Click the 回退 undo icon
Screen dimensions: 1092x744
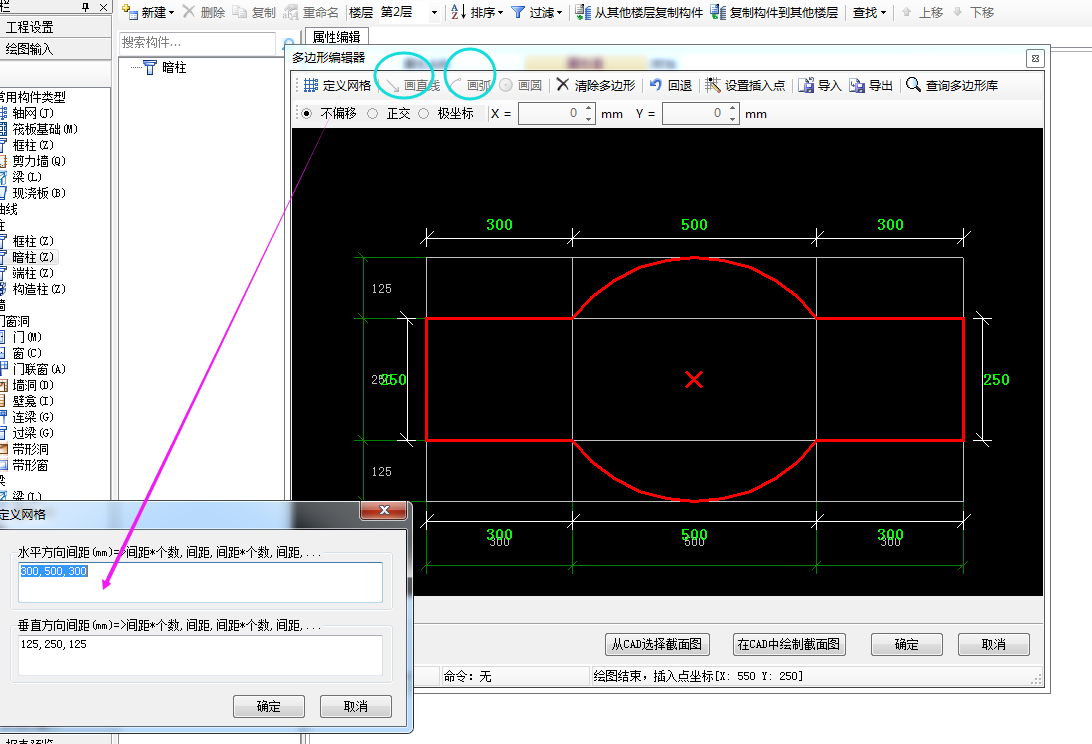[x=655, y=84]
